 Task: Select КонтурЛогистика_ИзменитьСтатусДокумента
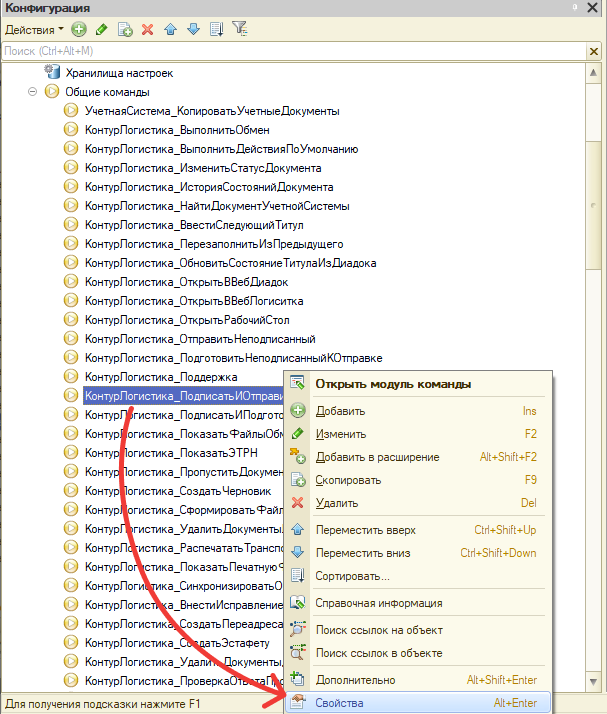[203, 168]
